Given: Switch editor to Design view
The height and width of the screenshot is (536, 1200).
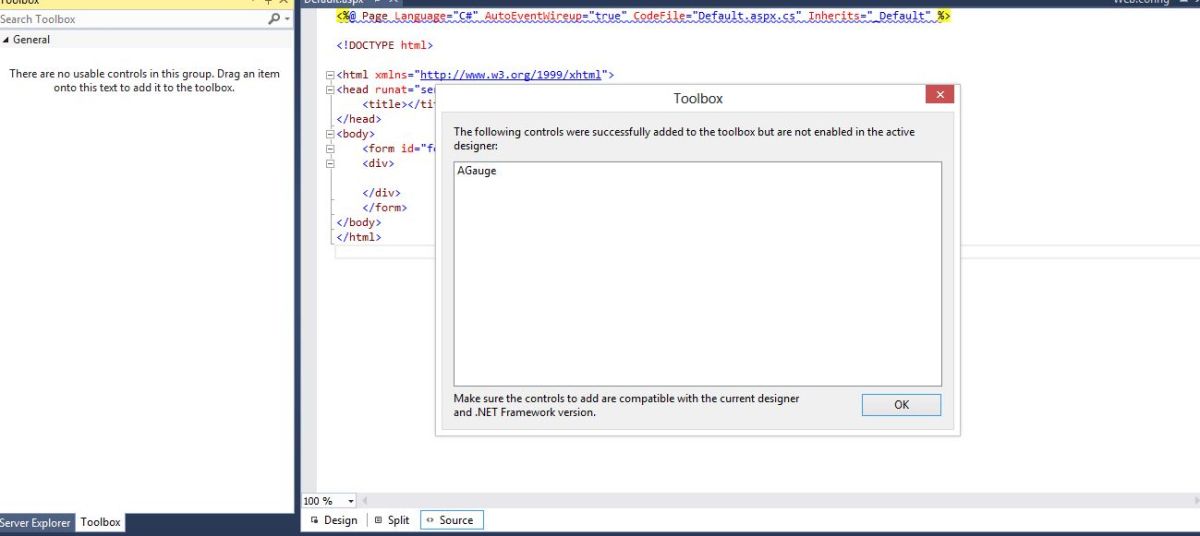Looking at the screenshot, I should (x=334, y=520).
